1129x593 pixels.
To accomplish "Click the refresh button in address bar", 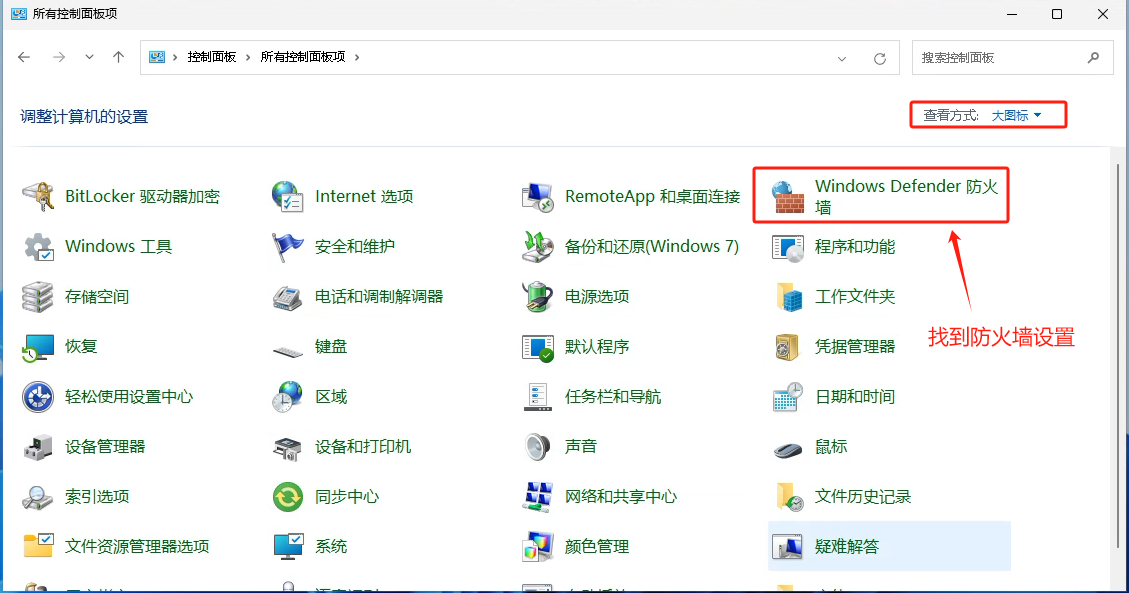I will [x=880, y=58].
